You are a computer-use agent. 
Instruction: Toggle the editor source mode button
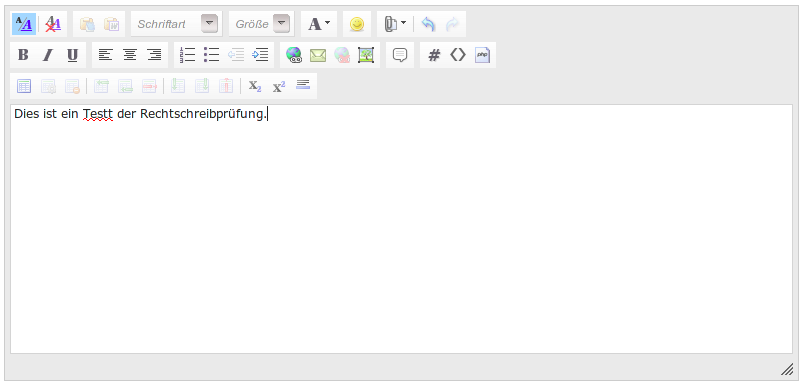pyautogui.click(x=24, y=24)
